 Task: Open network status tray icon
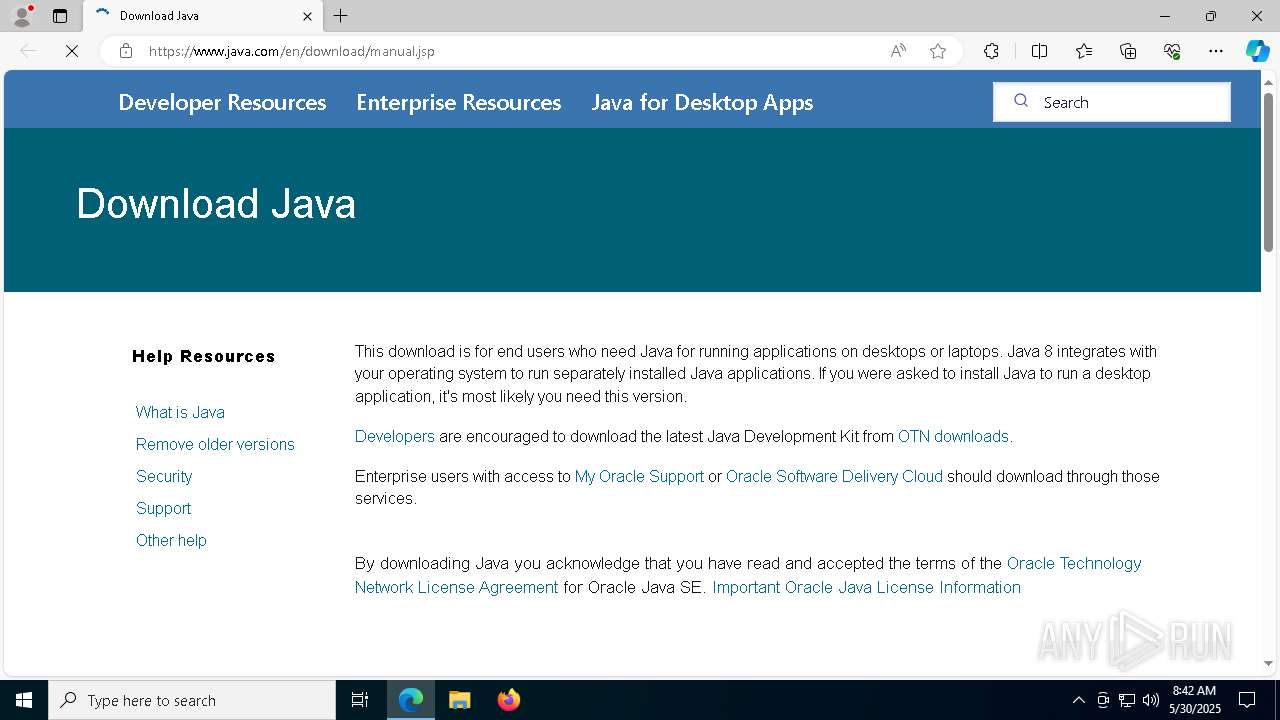tap(1127, 700)
